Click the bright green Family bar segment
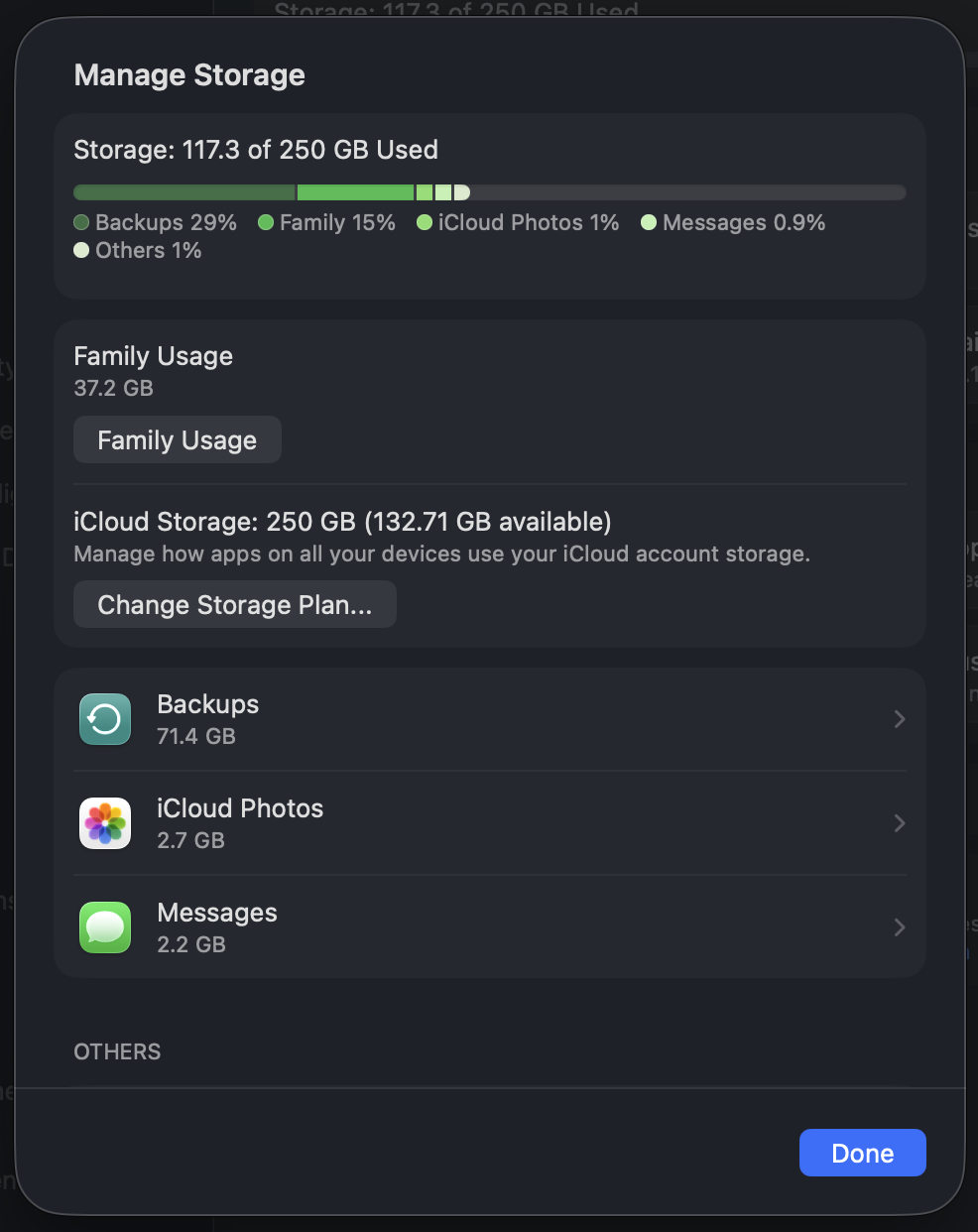 tap(355, 192)
